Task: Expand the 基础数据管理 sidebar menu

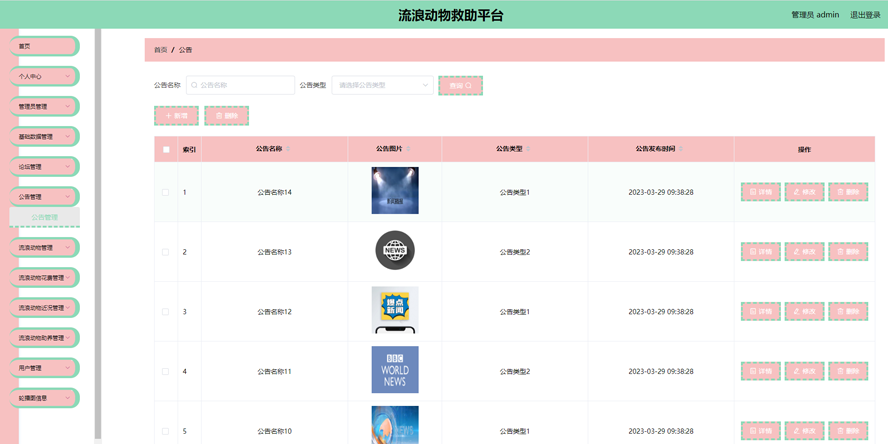Action: pyautogui.click(x=45, y=136)
